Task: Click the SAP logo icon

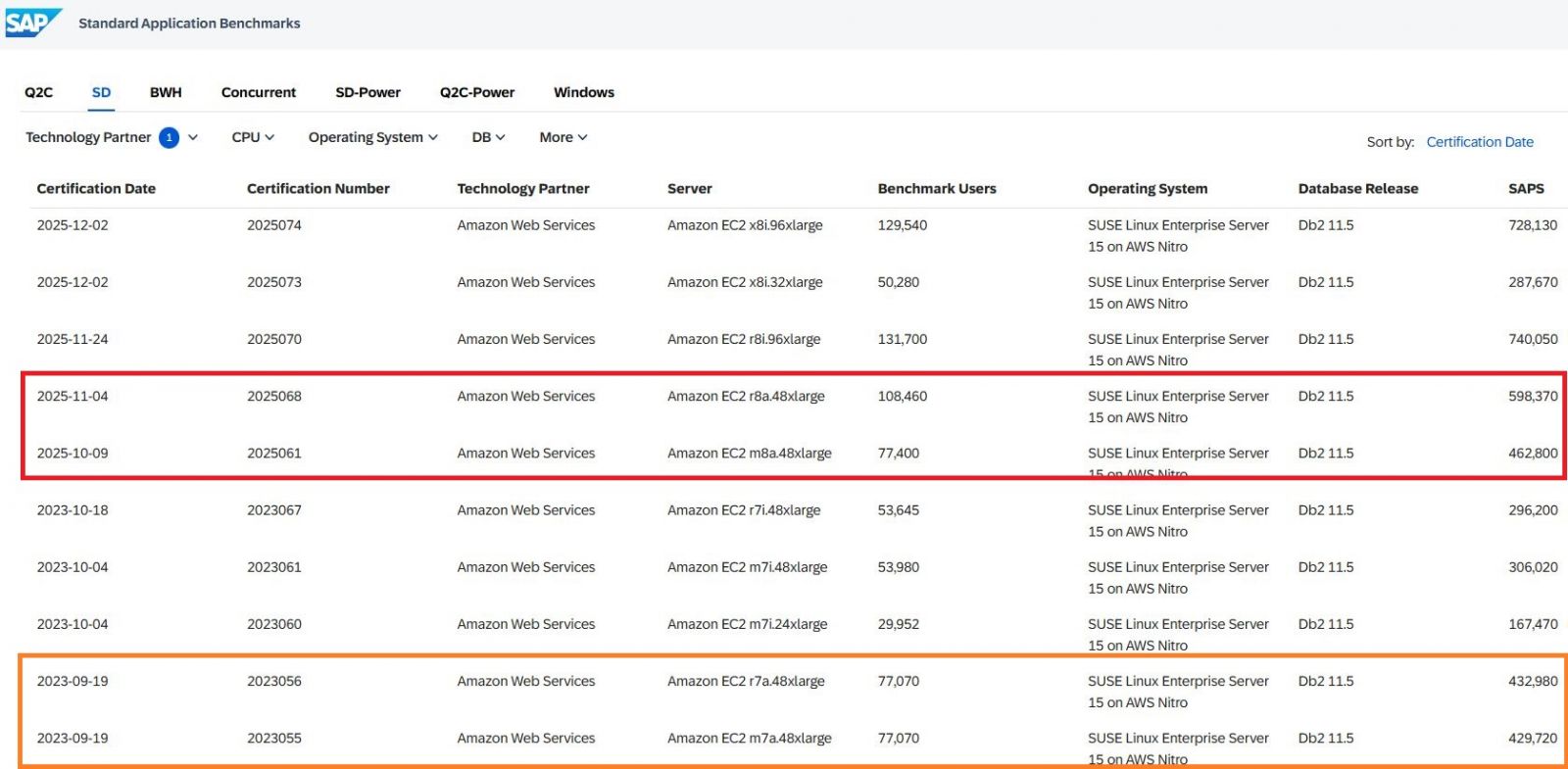Action: (x=32, y=23)
